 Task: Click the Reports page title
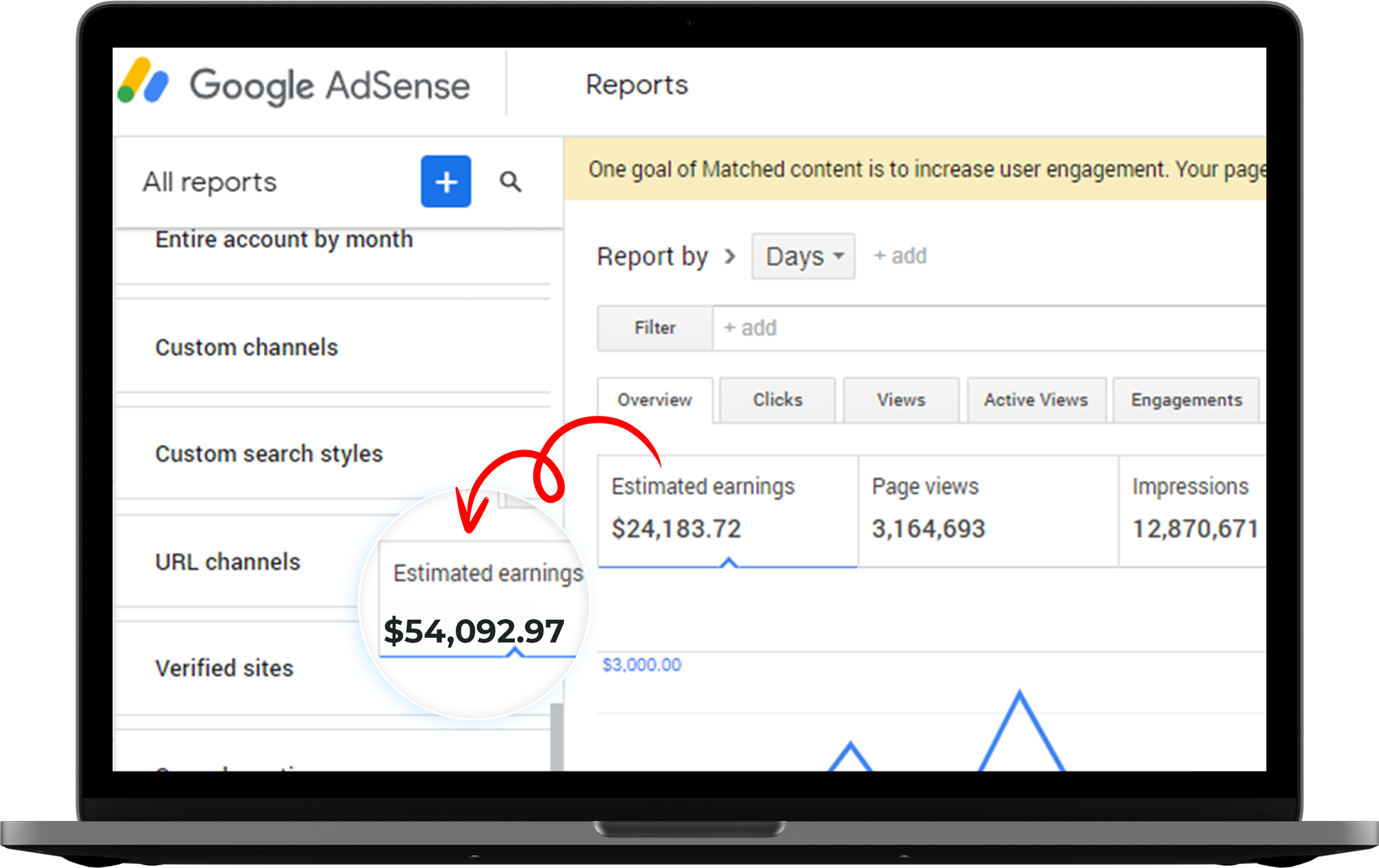tap(636, 85)
